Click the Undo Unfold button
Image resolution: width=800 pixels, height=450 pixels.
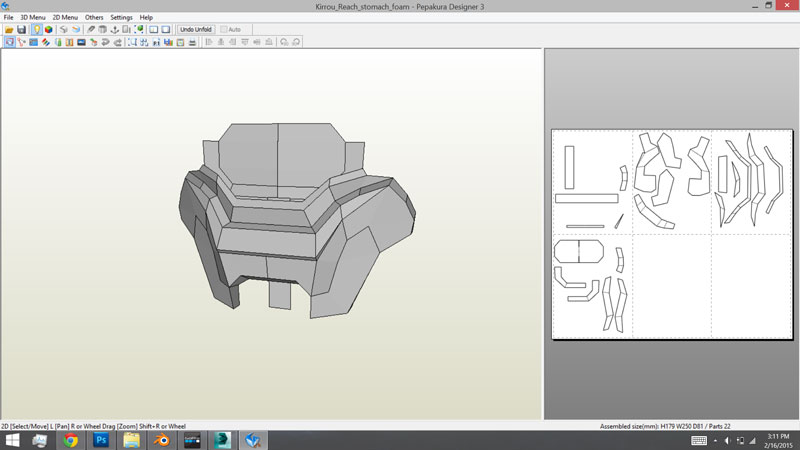[x=196, y=30]
